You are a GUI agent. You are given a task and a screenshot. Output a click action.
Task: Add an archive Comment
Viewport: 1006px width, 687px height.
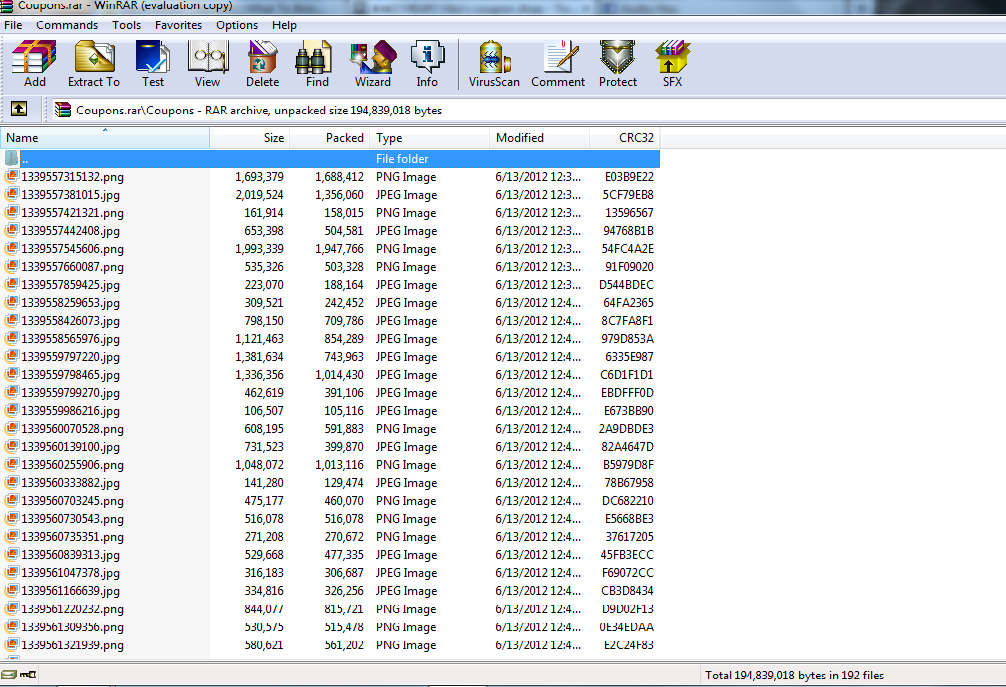point(558,64)
